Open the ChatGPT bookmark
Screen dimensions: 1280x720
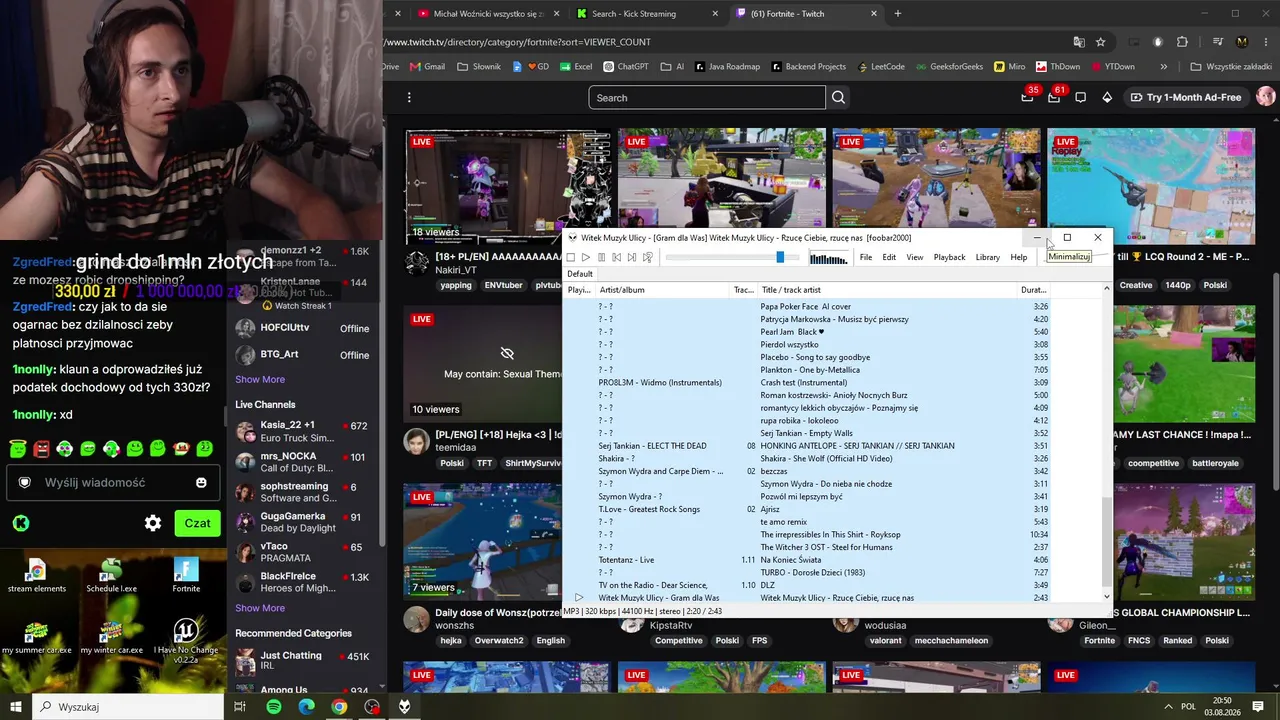point(626,67)
